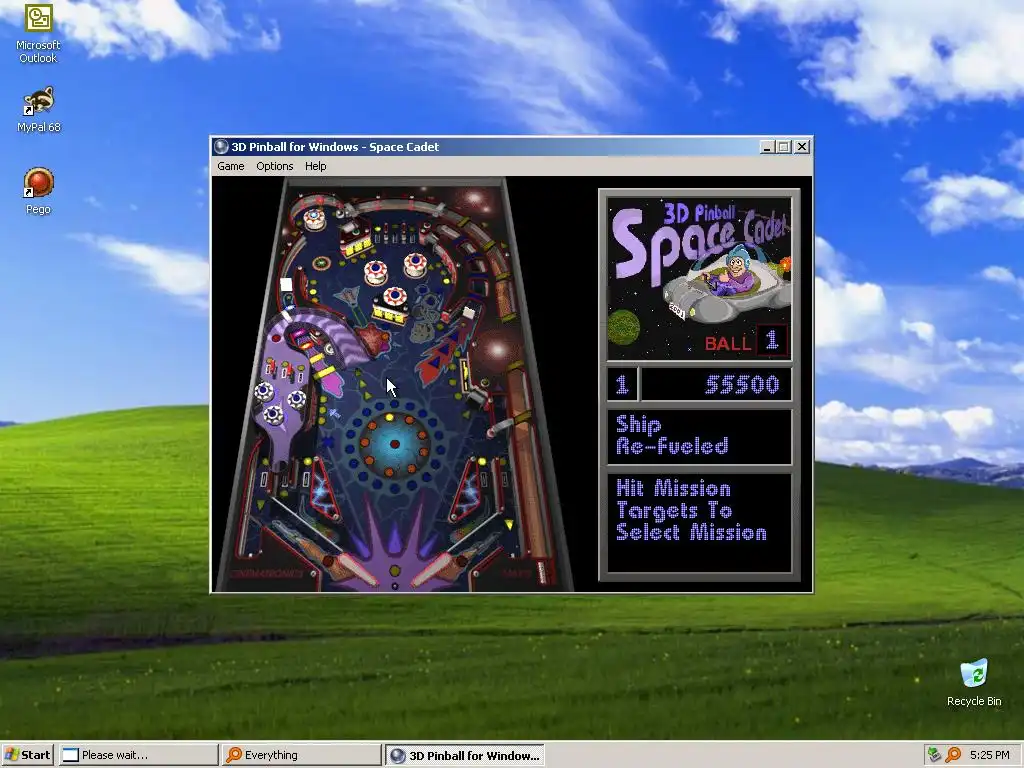This screenshot has width=1024, height=768.
Task: Click the orange Everything search tray icon
Action: tap(953, 755)
